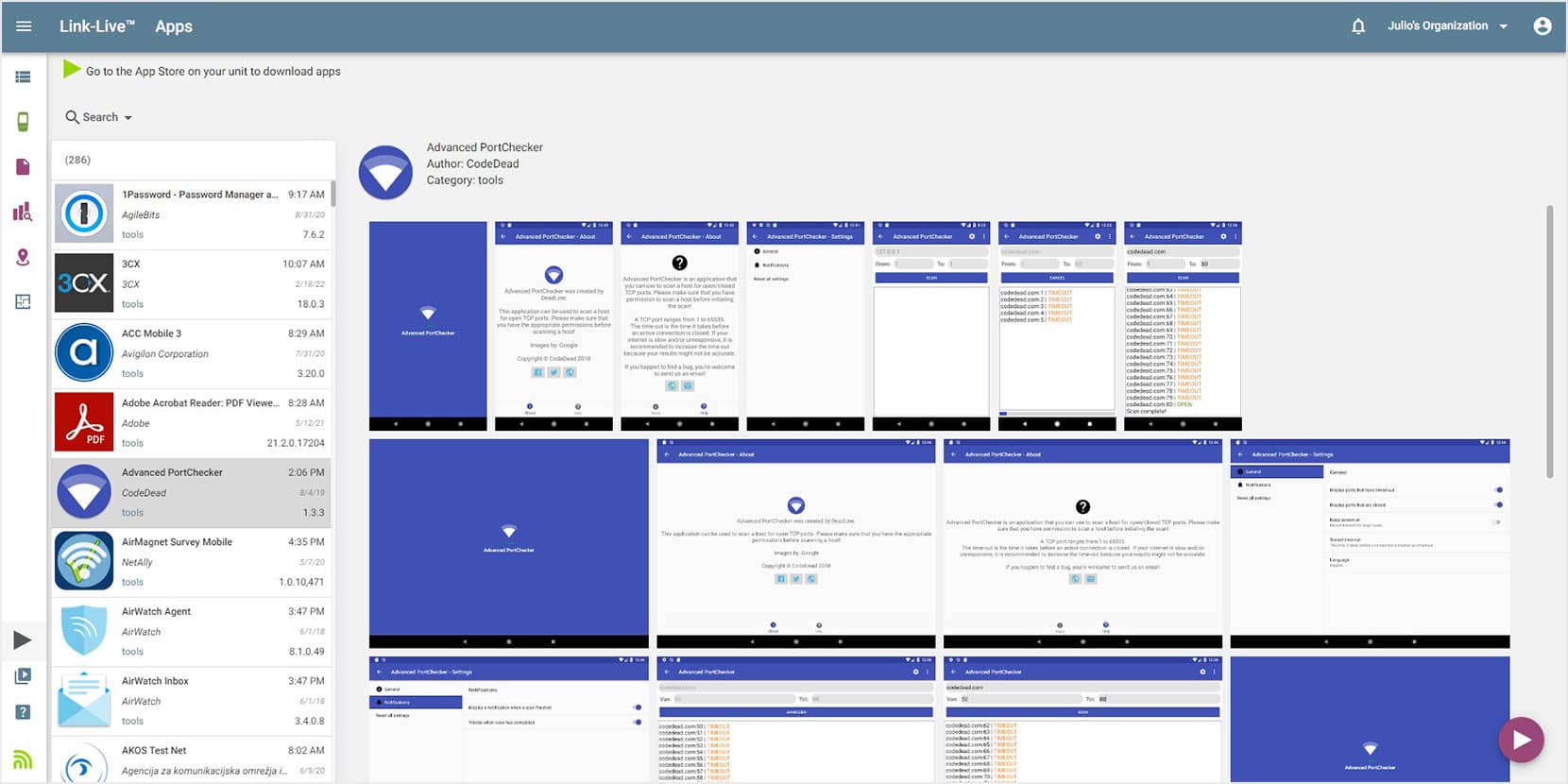Click the 1.0.10,471 version text
The image size is (1568, 784).
tap(301, 582)
